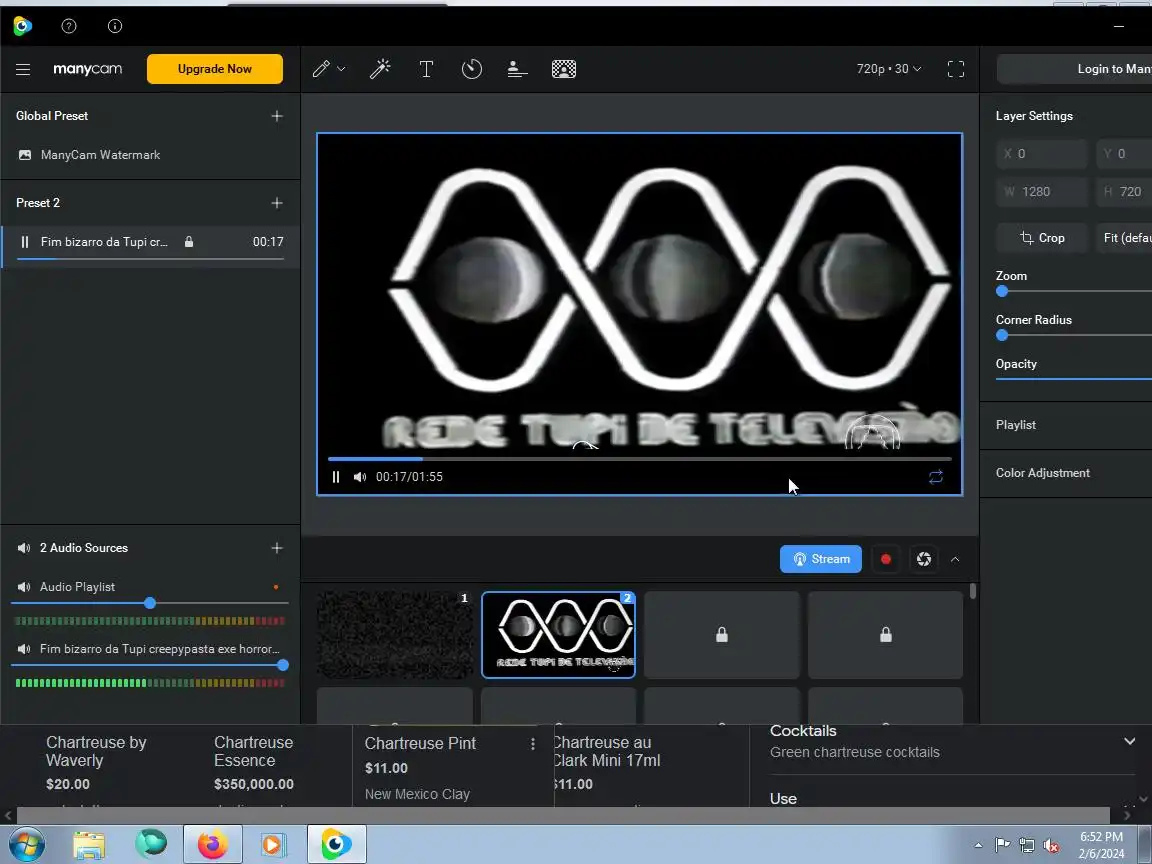Take a snapshot with the shutter icon

[924, 559]
